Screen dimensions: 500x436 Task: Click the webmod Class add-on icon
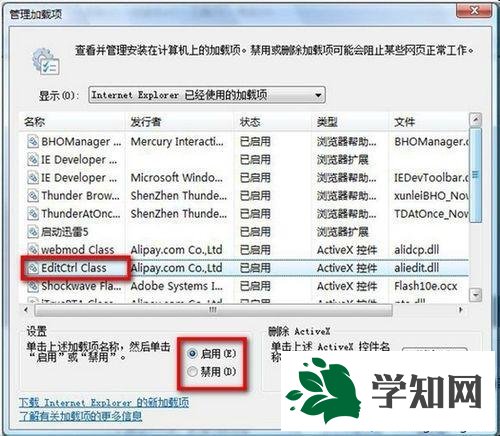click(33, 249)
